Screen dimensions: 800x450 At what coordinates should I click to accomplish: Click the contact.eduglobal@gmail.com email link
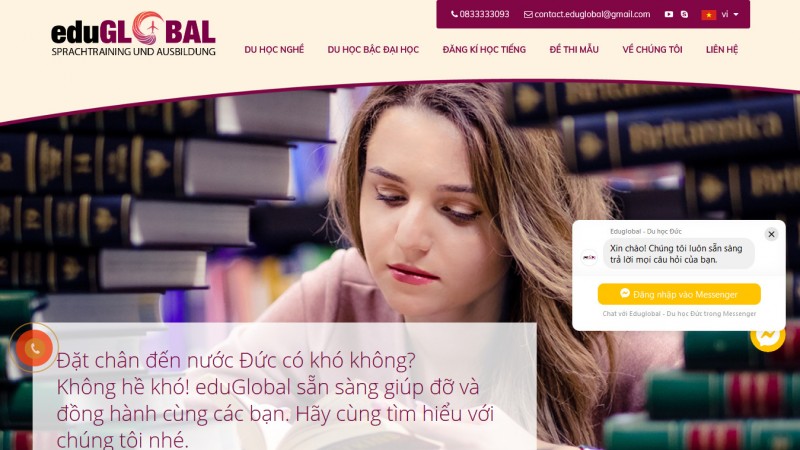coord(587,14)
